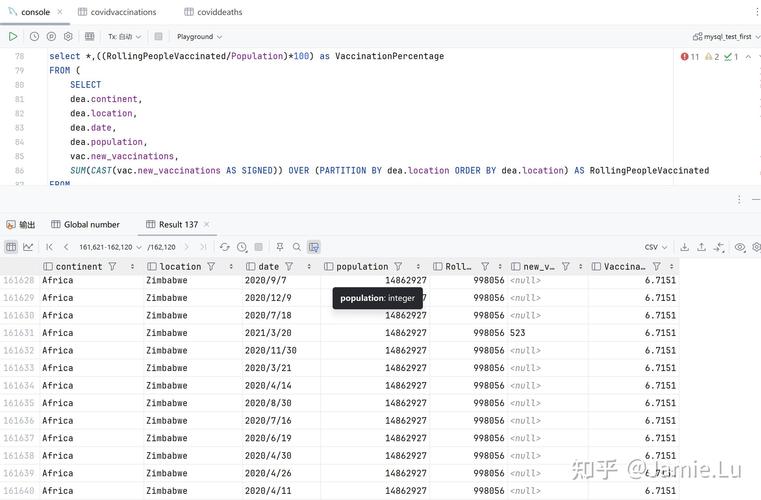Switch to Global number result tab

[x=85, y=225]
